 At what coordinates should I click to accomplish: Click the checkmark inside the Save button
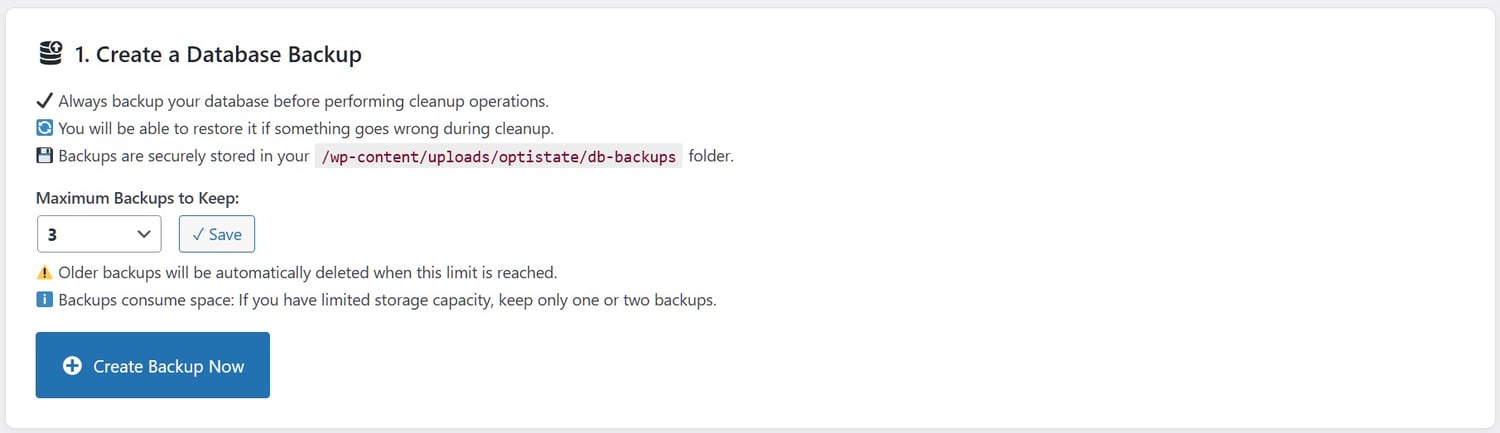198,234
